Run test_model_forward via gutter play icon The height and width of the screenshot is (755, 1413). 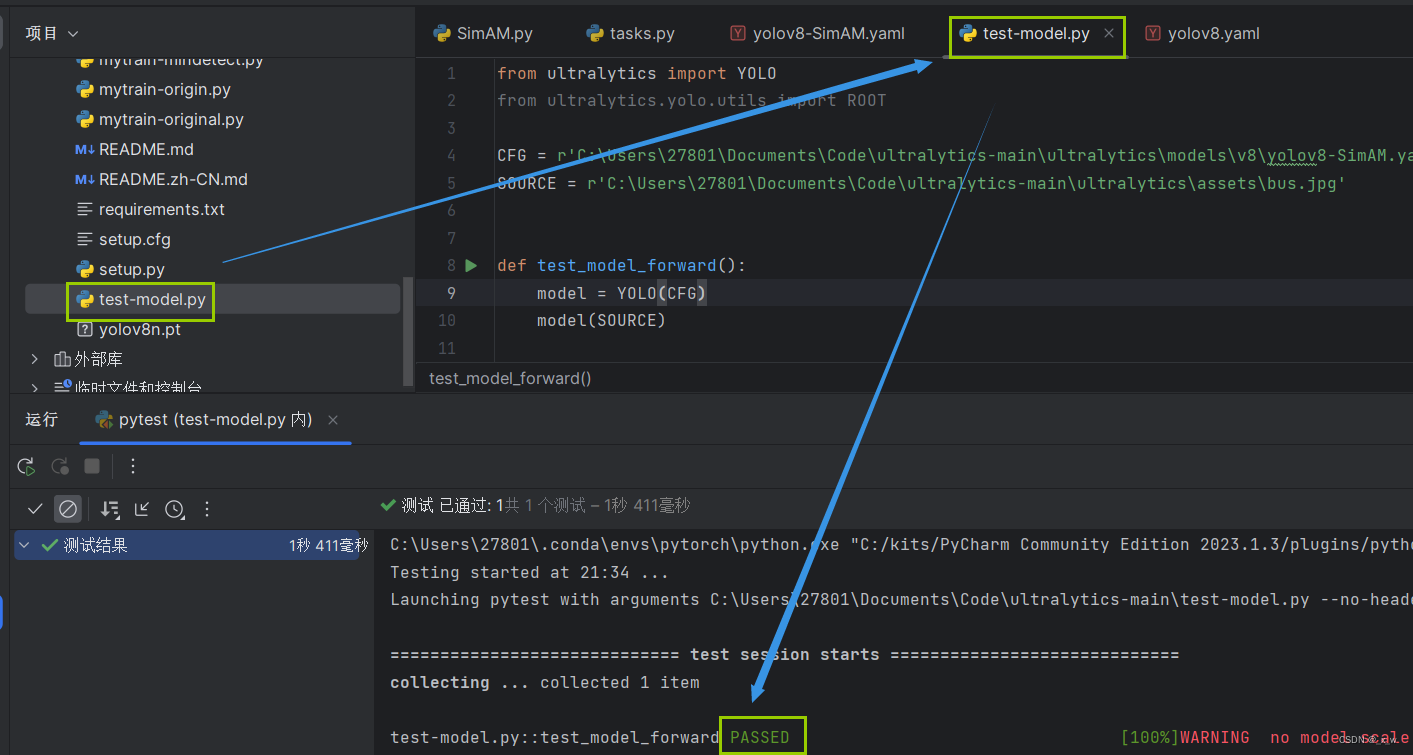pyautogui.click(x=472, y=265)
